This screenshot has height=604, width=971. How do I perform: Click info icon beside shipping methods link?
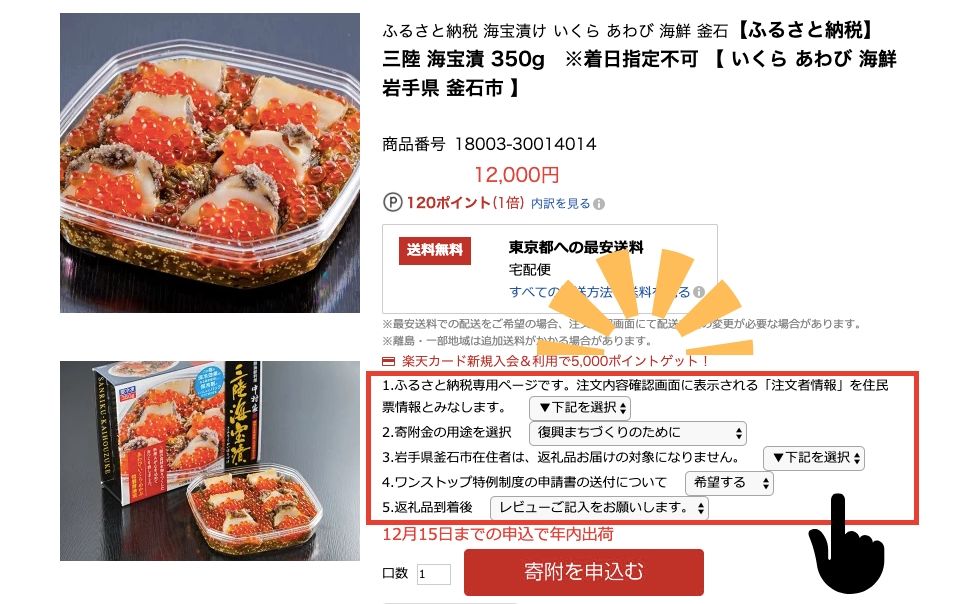[699, 292]
